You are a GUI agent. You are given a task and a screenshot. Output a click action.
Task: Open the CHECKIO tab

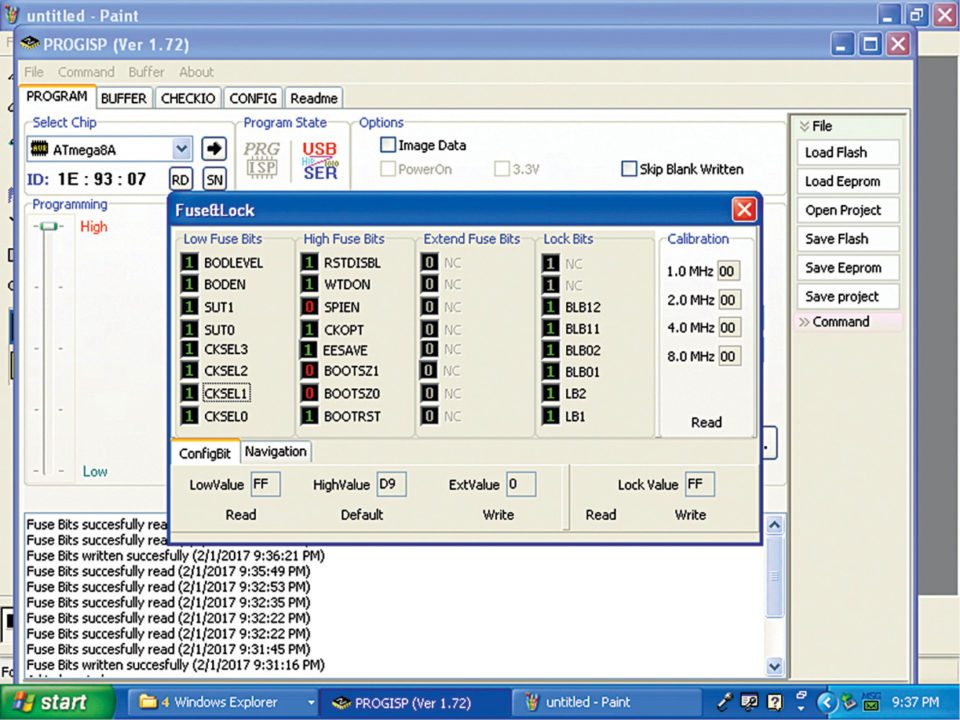[188, 98]
